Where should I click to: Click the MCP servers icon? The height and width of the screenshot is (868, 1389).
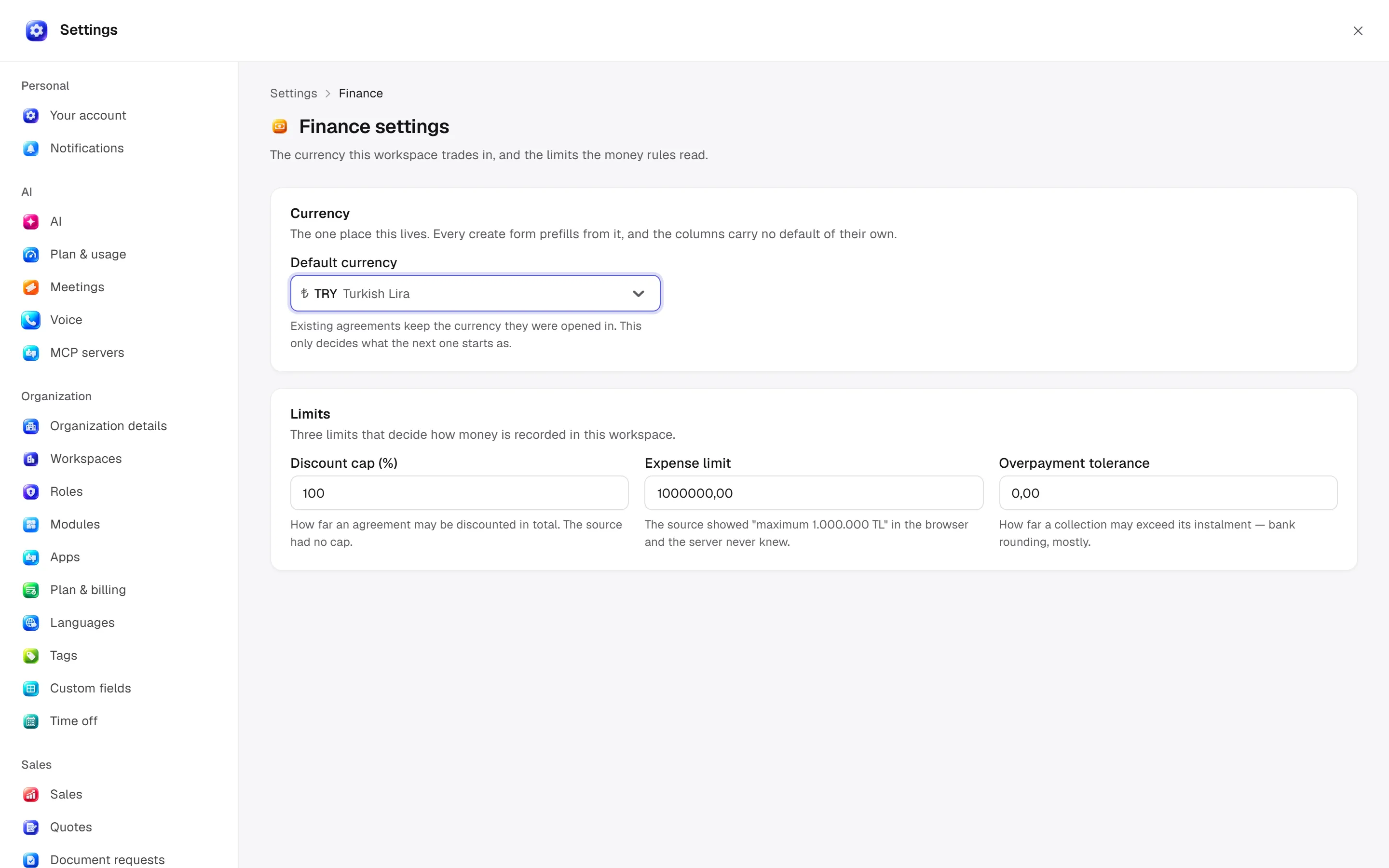[x=31, y=353]
